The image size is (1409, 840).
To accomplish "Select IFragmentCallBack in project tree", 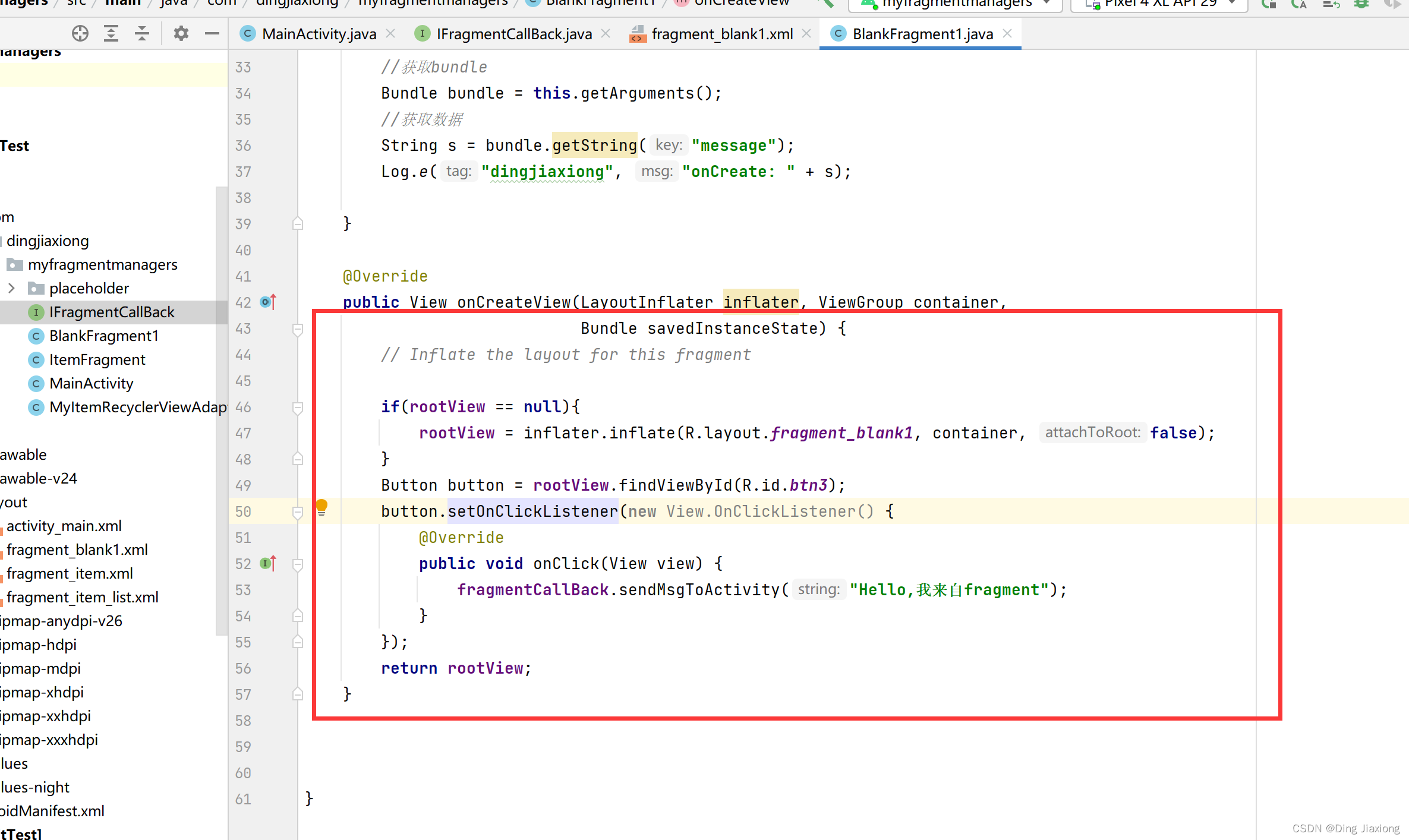I will 113,312.
